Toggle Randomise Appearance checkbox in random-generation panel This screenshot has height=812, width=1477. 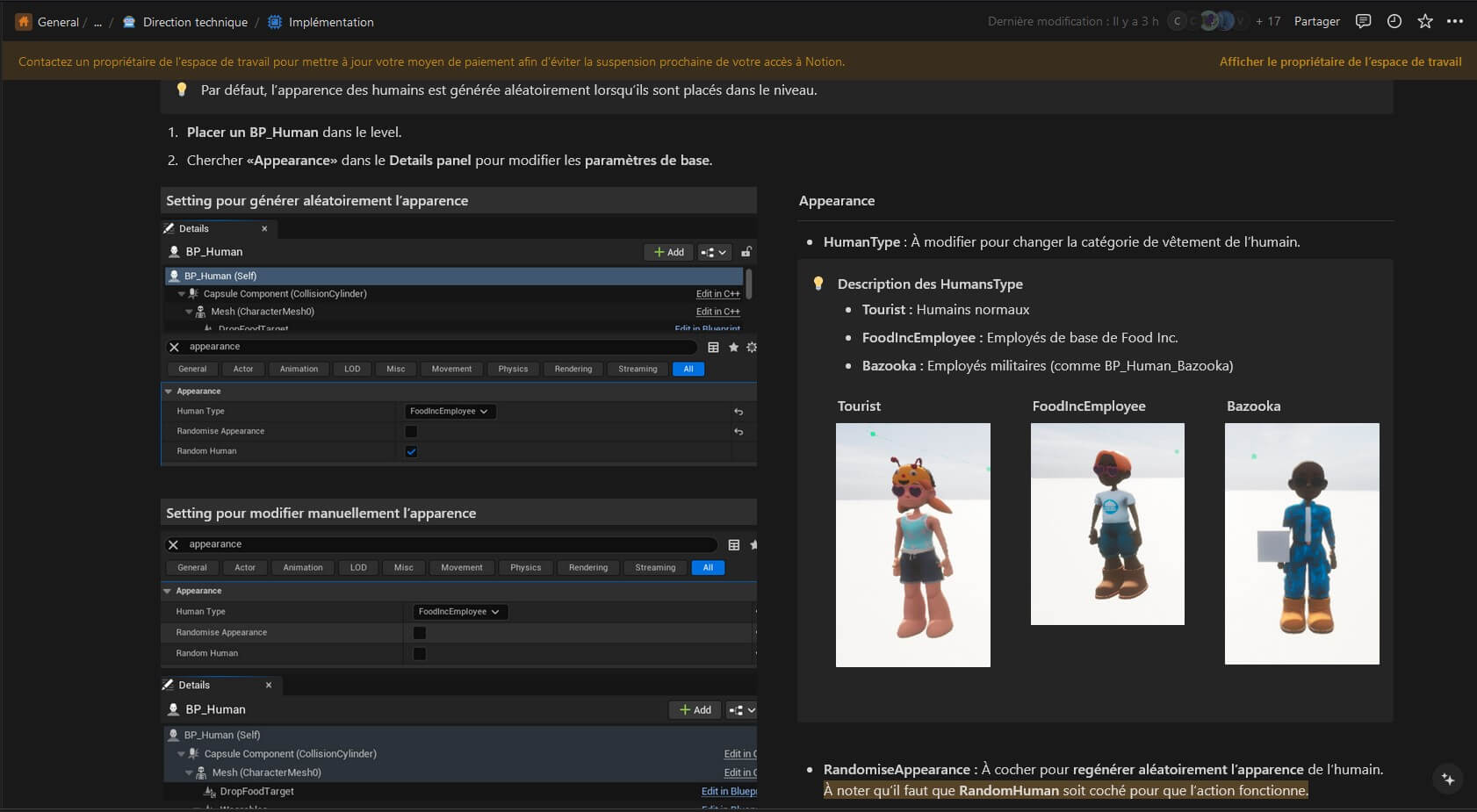coord(411,431)
